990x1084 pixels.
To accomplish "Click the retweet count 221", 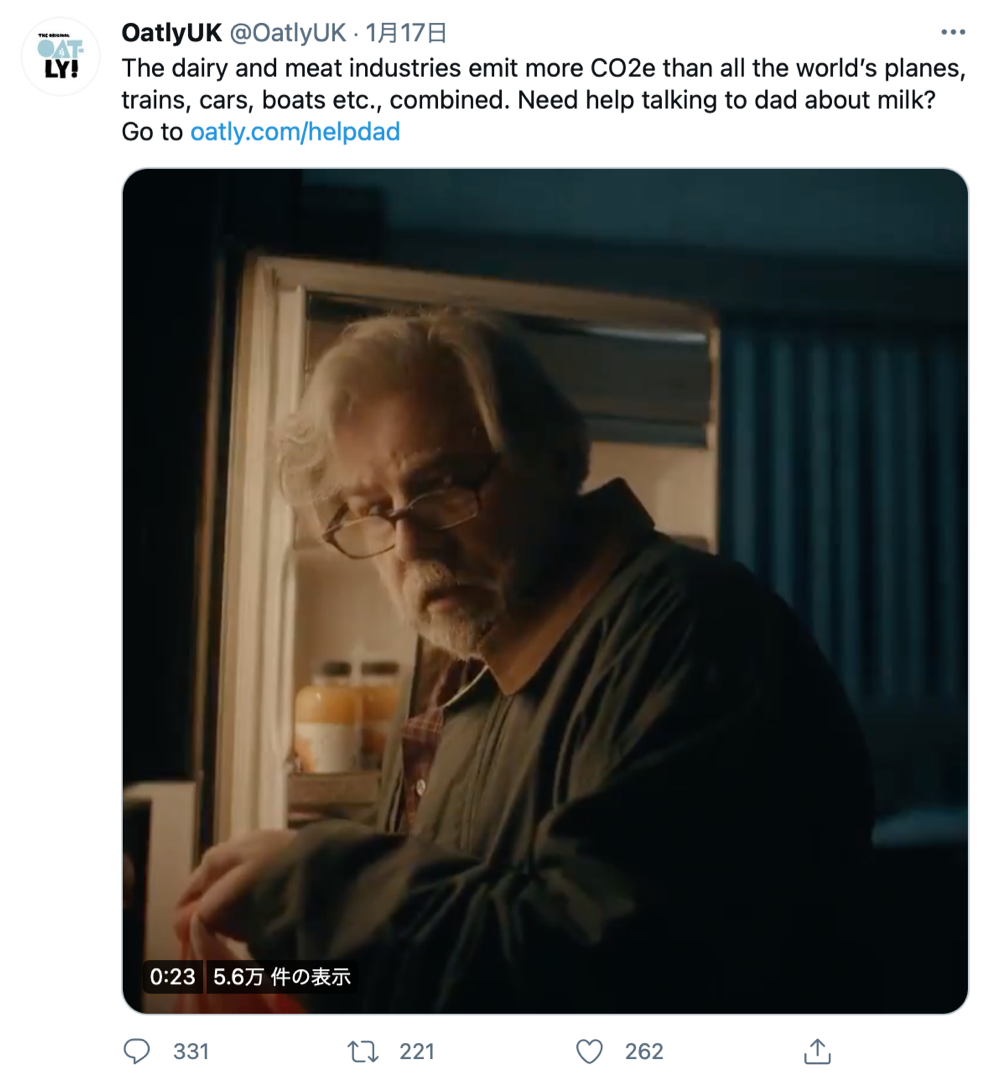I will point(417,1052).
